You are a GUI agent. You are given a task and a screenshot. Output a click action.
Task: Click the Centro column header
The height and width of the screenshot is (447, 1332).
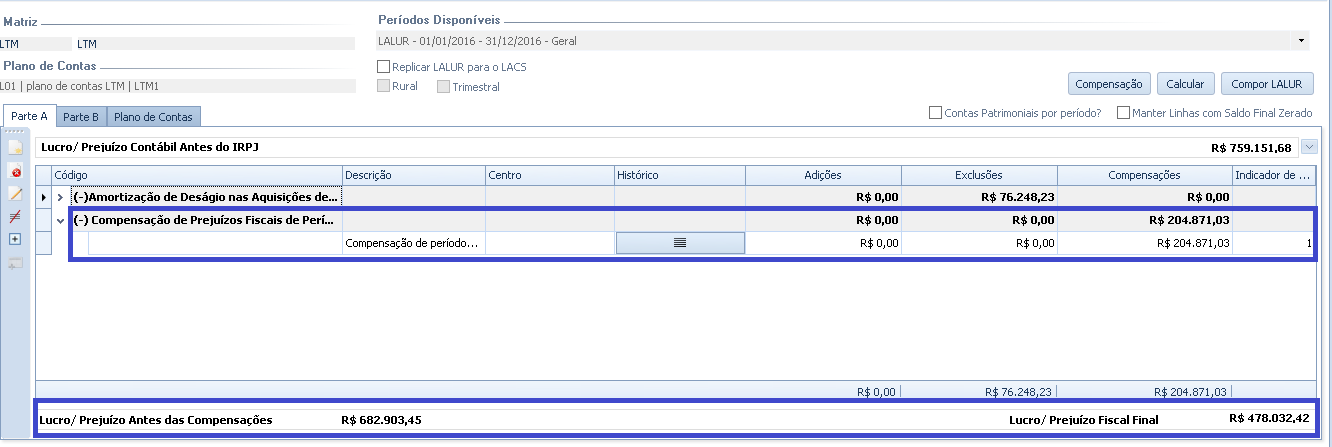pyautogui.click(x=550, y=175)
